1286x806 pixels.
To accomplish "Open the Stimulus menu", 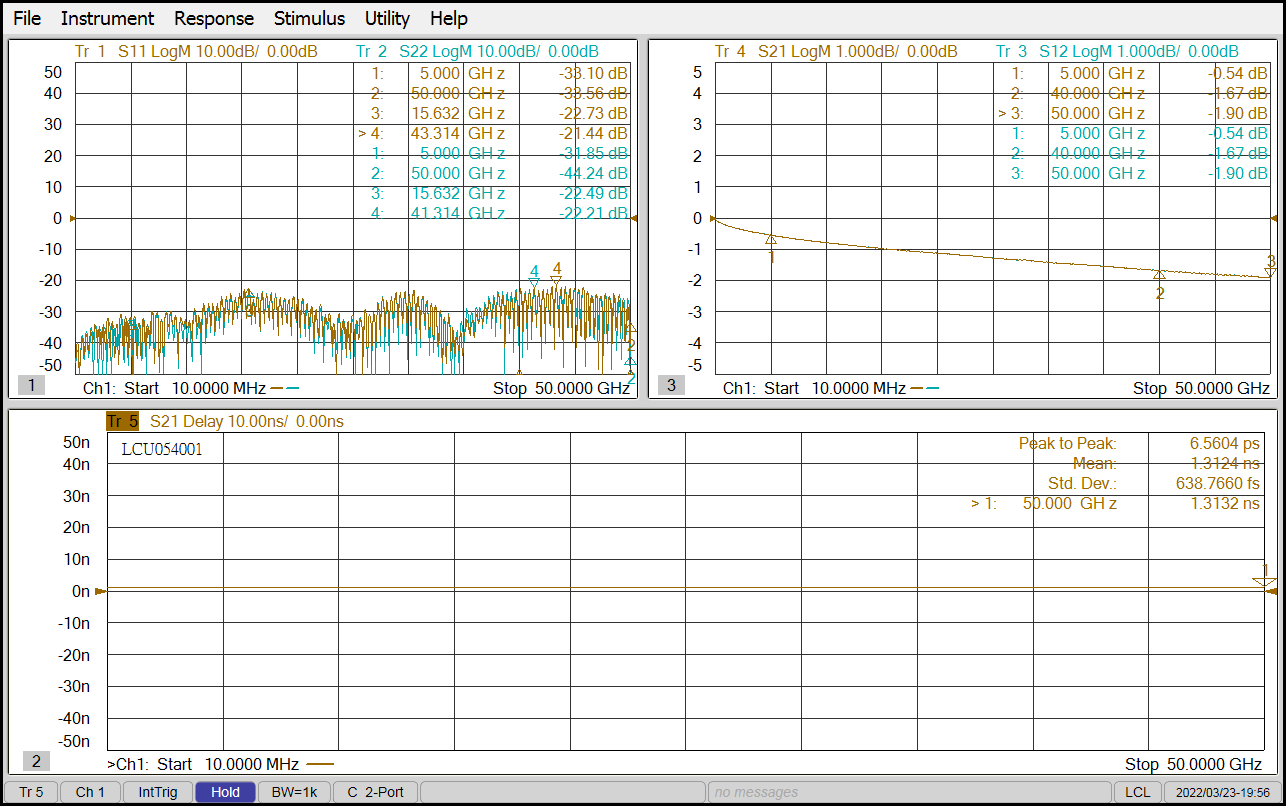I will click(x=309, y=18).
